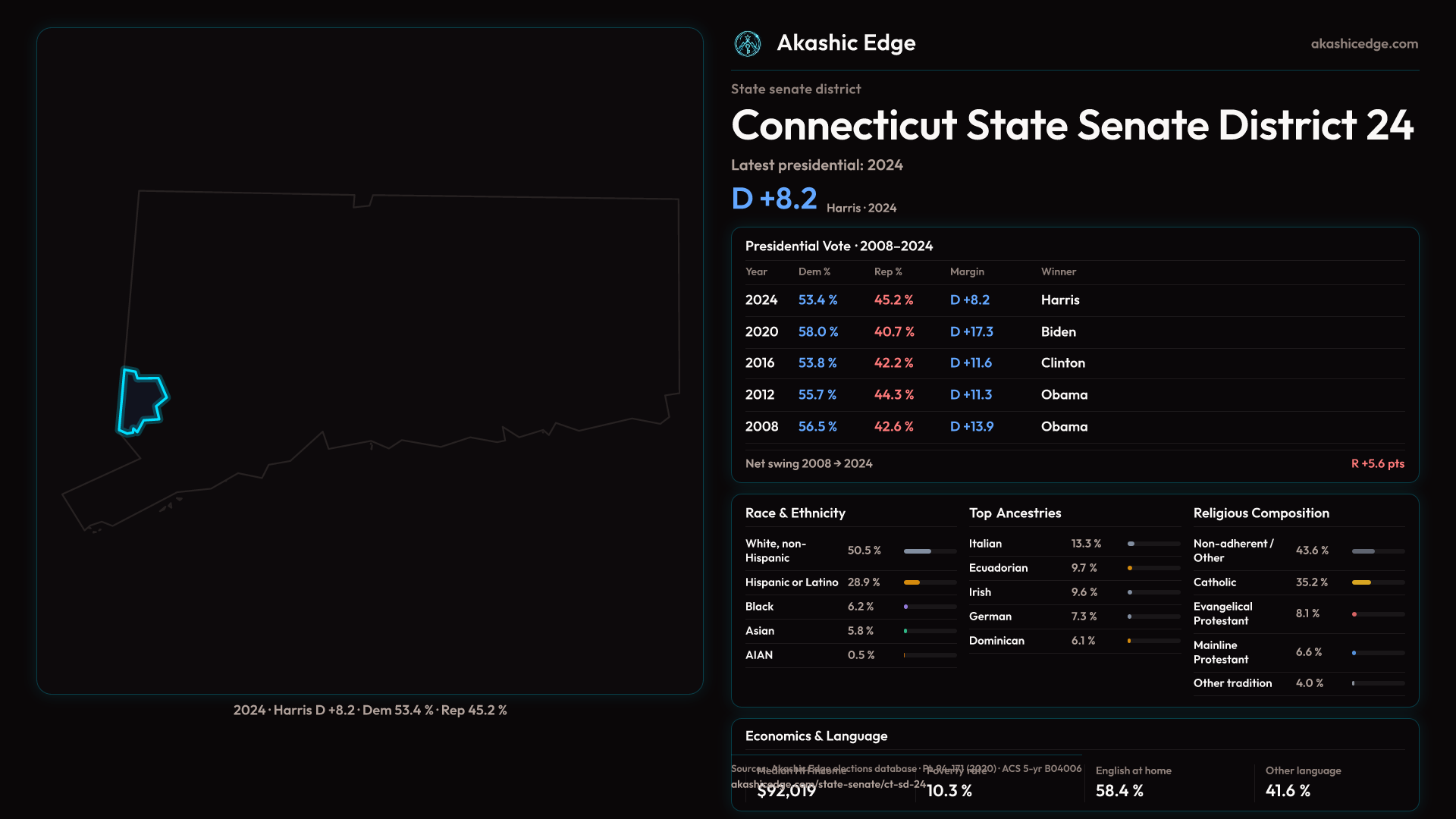Screen dimensions: 1456x819
Task: Click the Hispanic or Latino orange bar
Action: pos(912,582)
